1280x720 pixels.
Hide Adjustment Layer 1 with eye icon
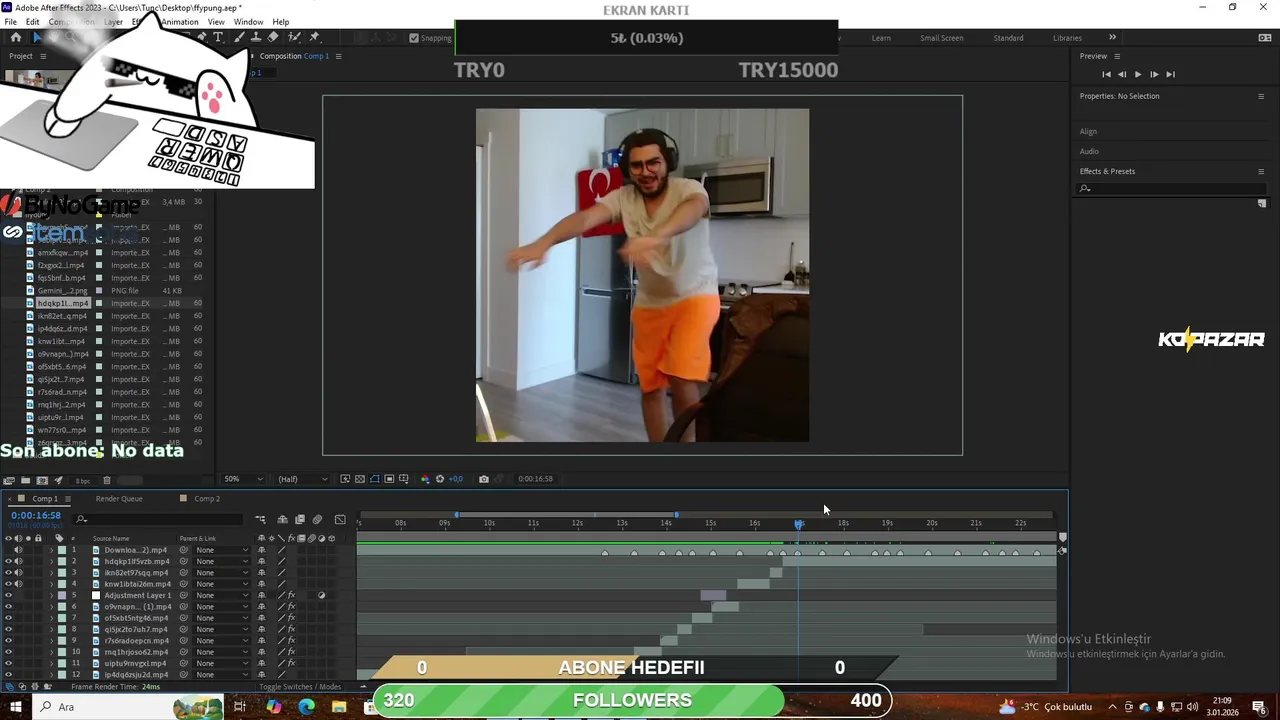pyautogui.click(x=8, y=595)
